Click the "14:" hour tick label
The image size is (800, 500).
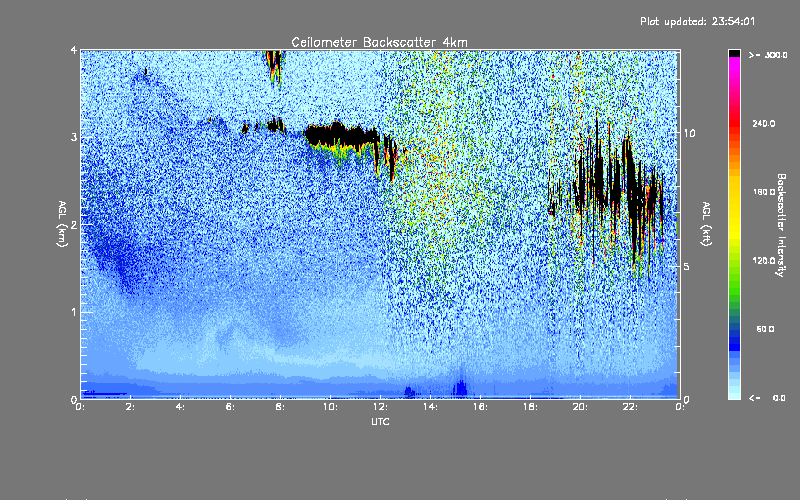[x=430, y=407]
